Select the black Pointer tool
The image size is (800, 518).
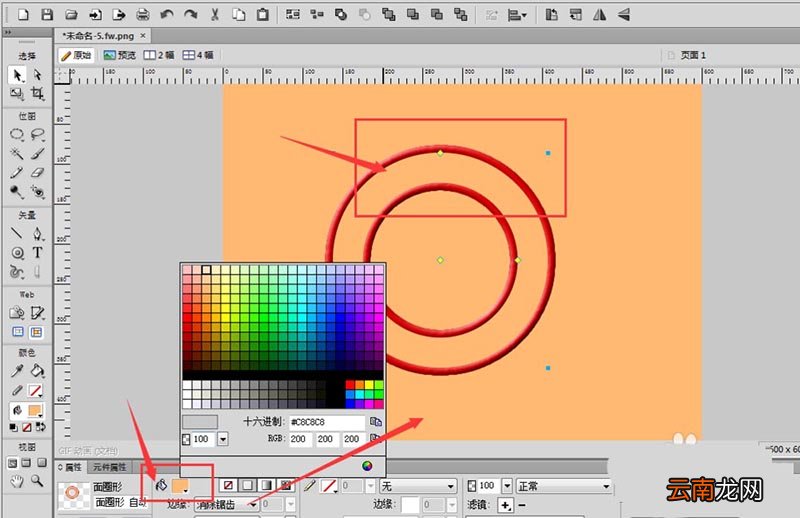coord(17,75)
